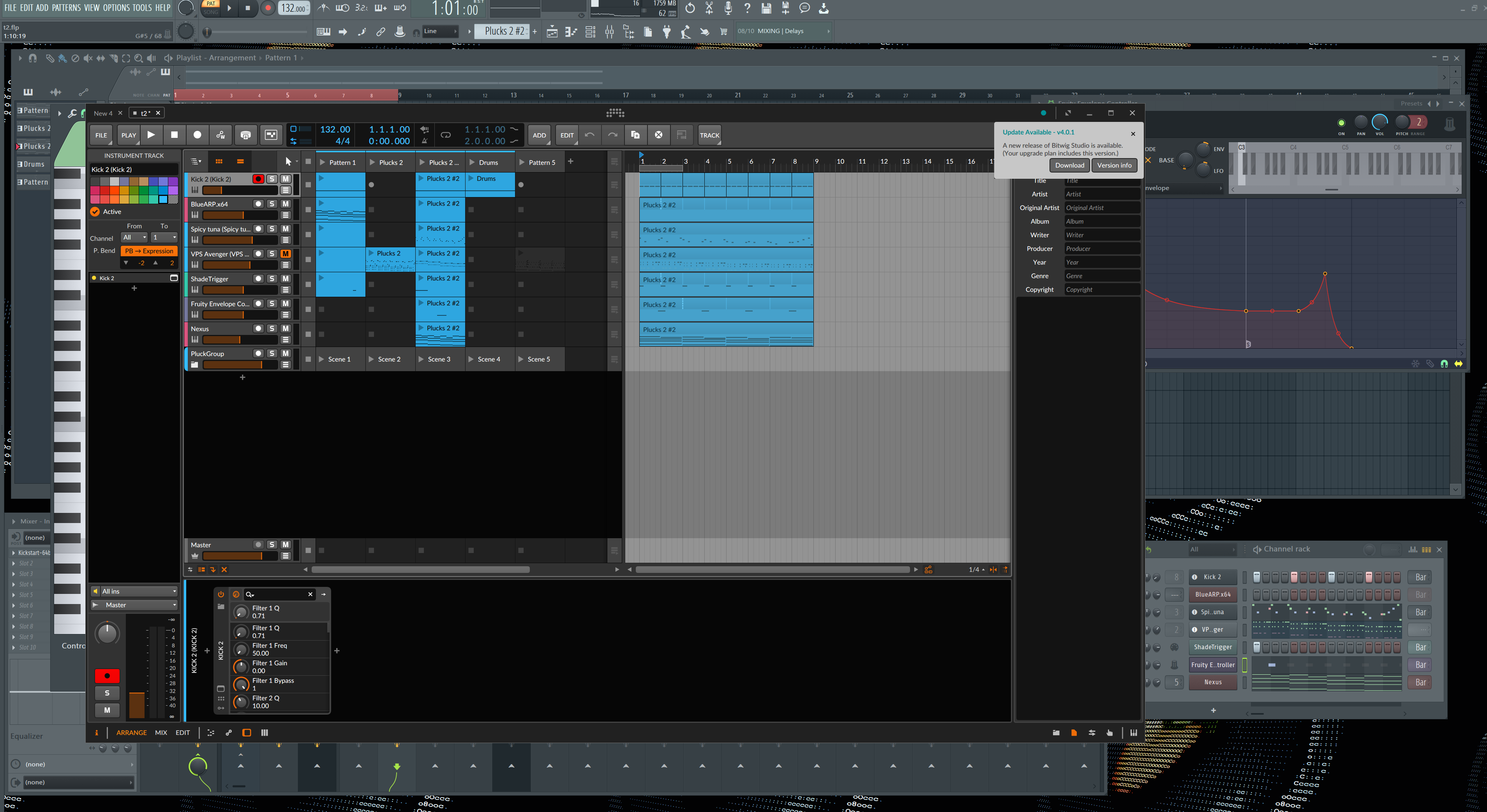Expand the Kickstart-64b mixer slot

(x=14, y=553)
